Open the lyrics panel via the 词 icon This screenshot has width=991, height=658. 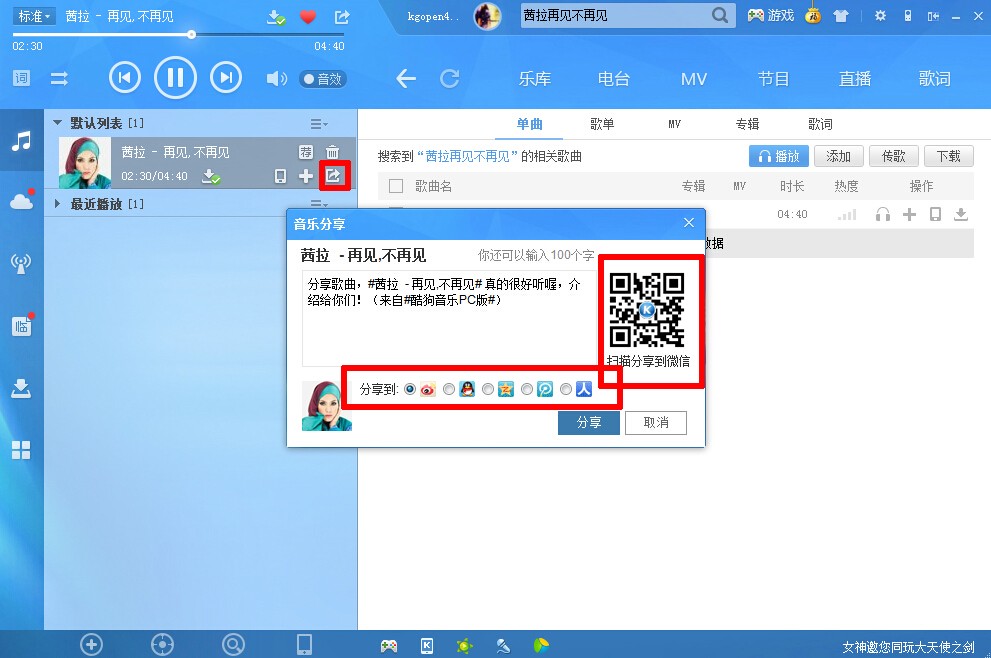21,78
